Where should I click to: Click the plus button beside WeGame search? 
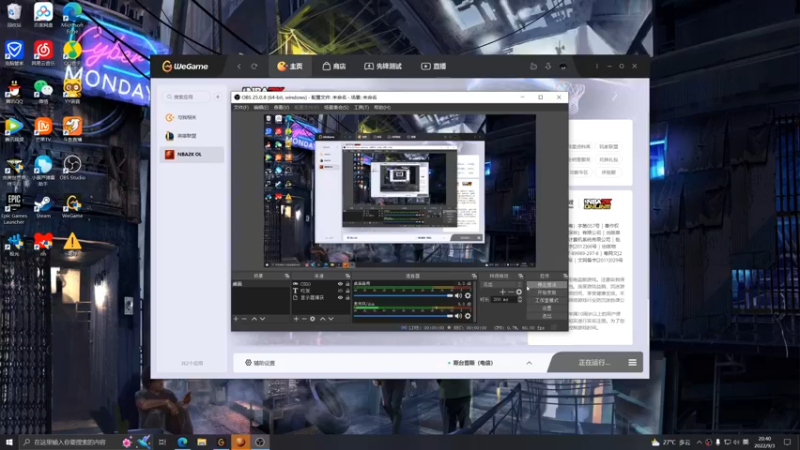coord(218,97)
